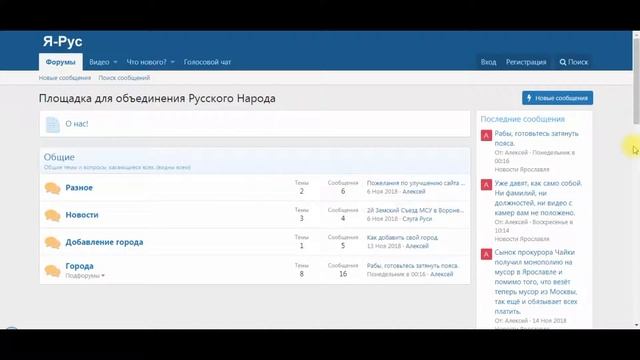Viewport: 640px width, 360px height.
Task: Open the Последние сообщения sidebar heading
Action: click(x=522, y=119)
